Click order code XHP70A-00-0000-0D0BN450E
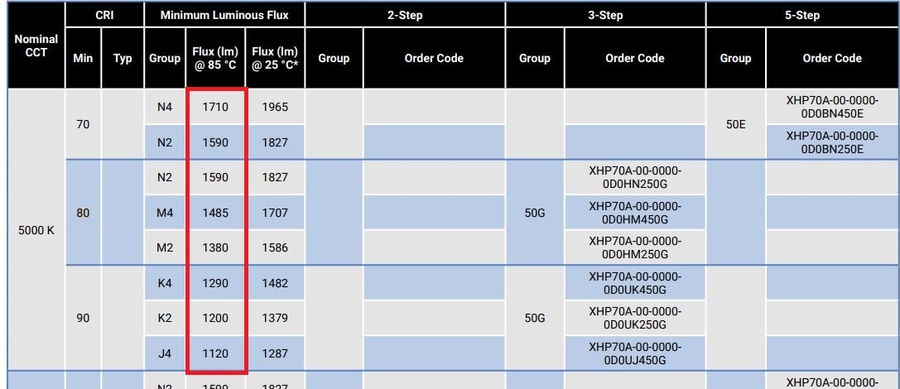 [x=832, y=107]
